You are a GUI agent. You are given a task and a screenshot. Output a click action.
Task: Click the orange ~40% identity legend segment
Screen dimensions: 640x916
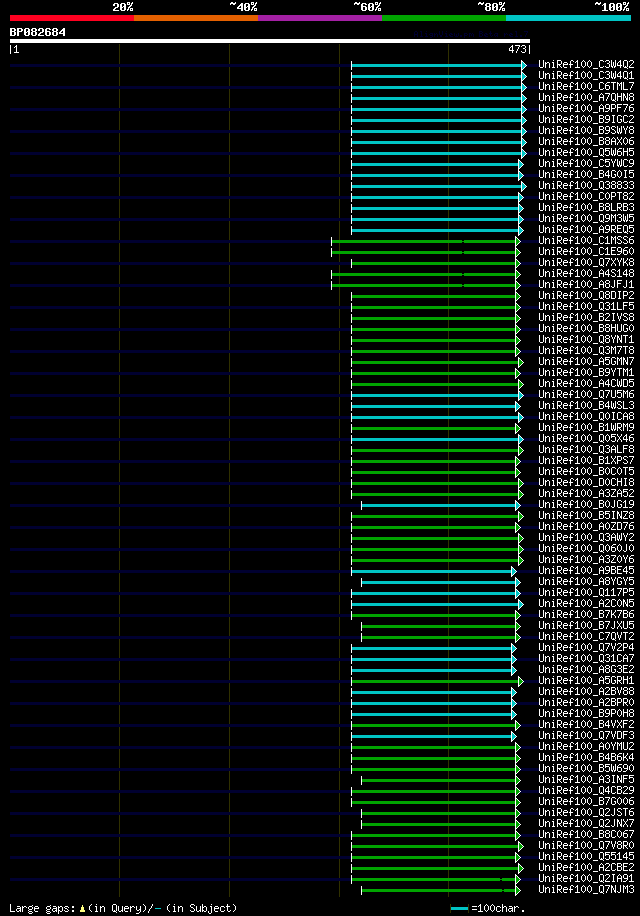point(196,18)
